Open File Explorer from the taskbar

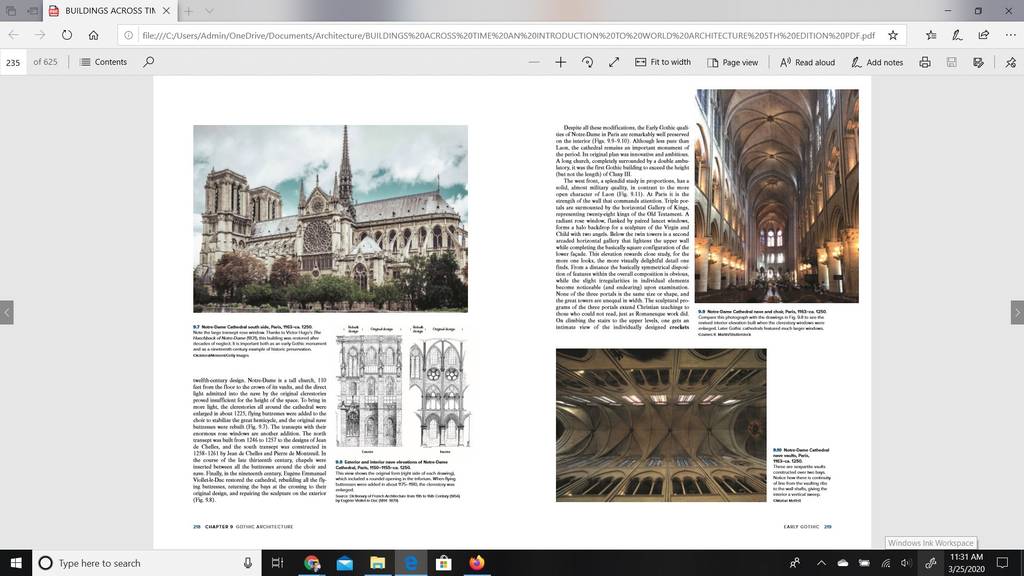tap(377, 563)
